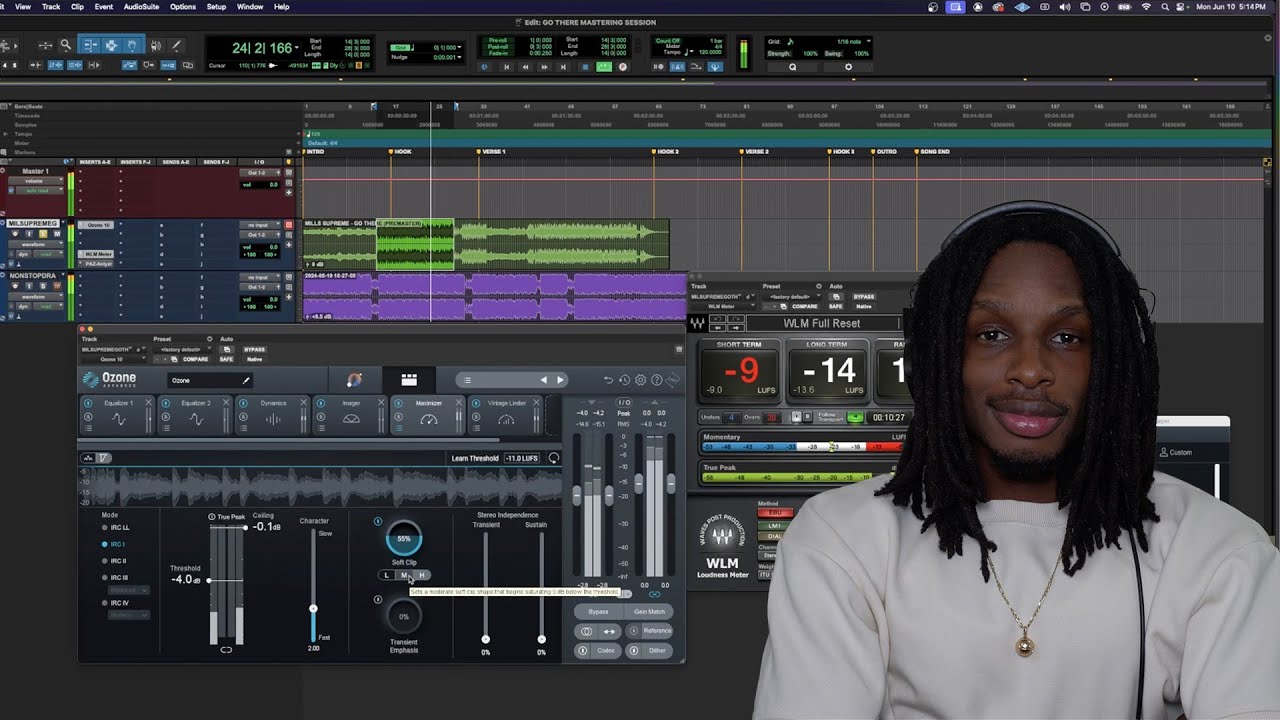Screen dimensions: 1280x720
Task: Open the IRC III style dropdown
Action: tap(130, 590)
